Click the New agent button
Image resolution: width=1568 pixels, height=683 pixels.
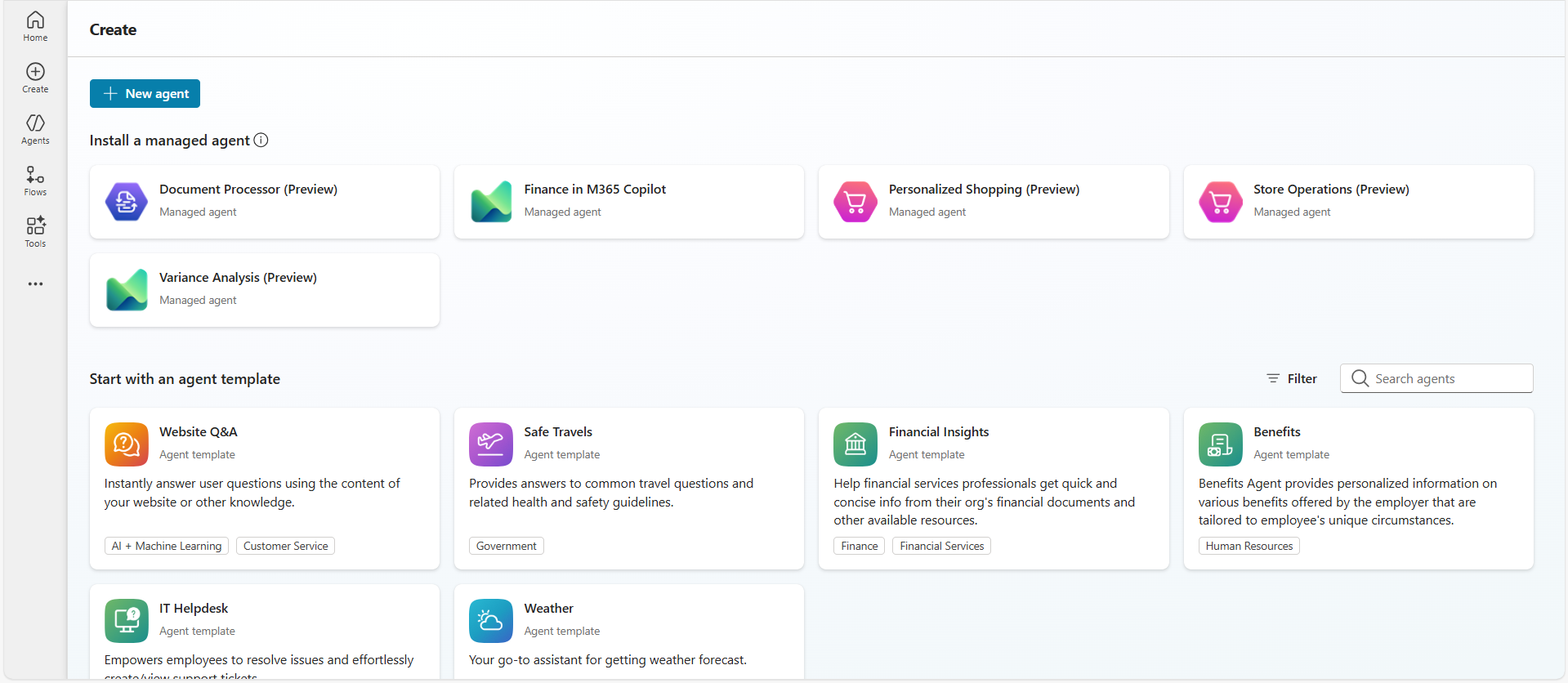tap(145, 94)
